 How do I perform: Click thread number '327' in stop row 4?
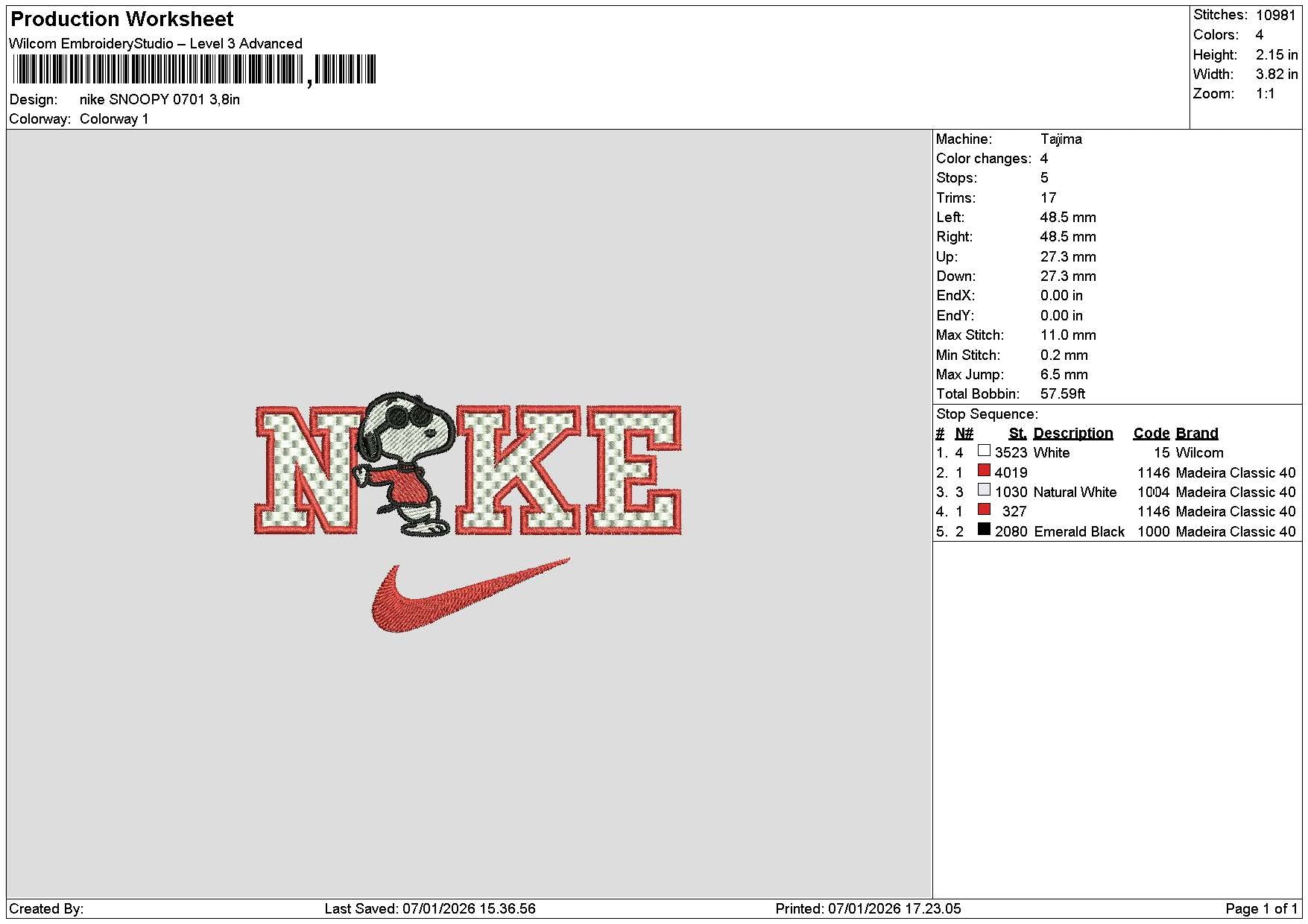(1014, 512)
